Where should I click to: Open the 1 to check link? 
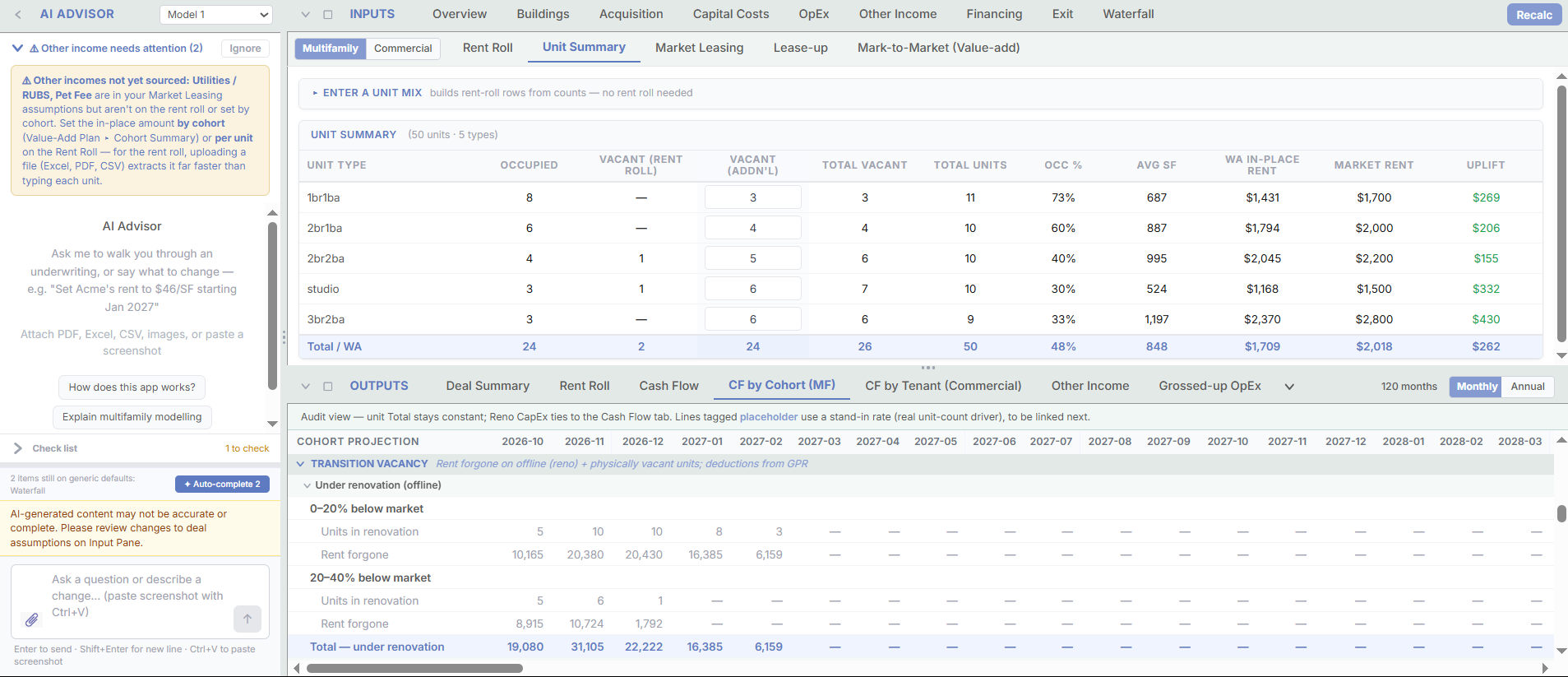click(247, 448)
